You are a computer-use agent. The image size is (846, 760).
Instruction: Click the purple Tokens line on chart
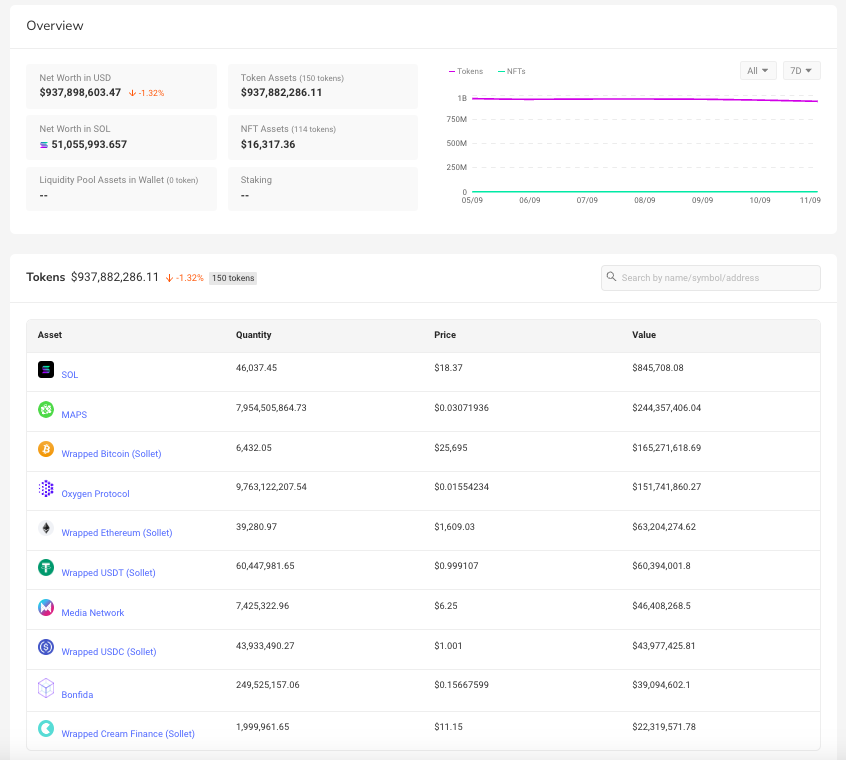click(640, 99)
